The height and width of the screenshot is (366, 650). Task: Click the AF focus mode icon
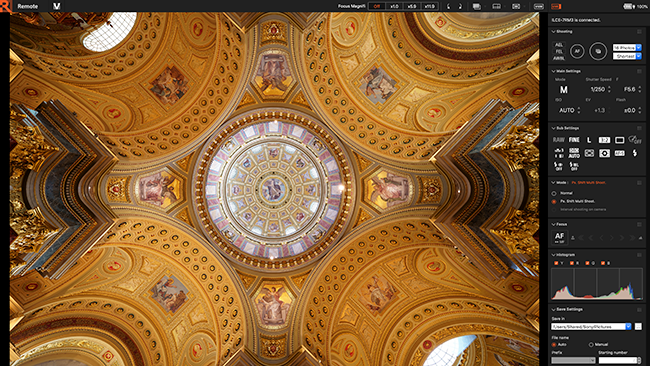coord(559,238)
